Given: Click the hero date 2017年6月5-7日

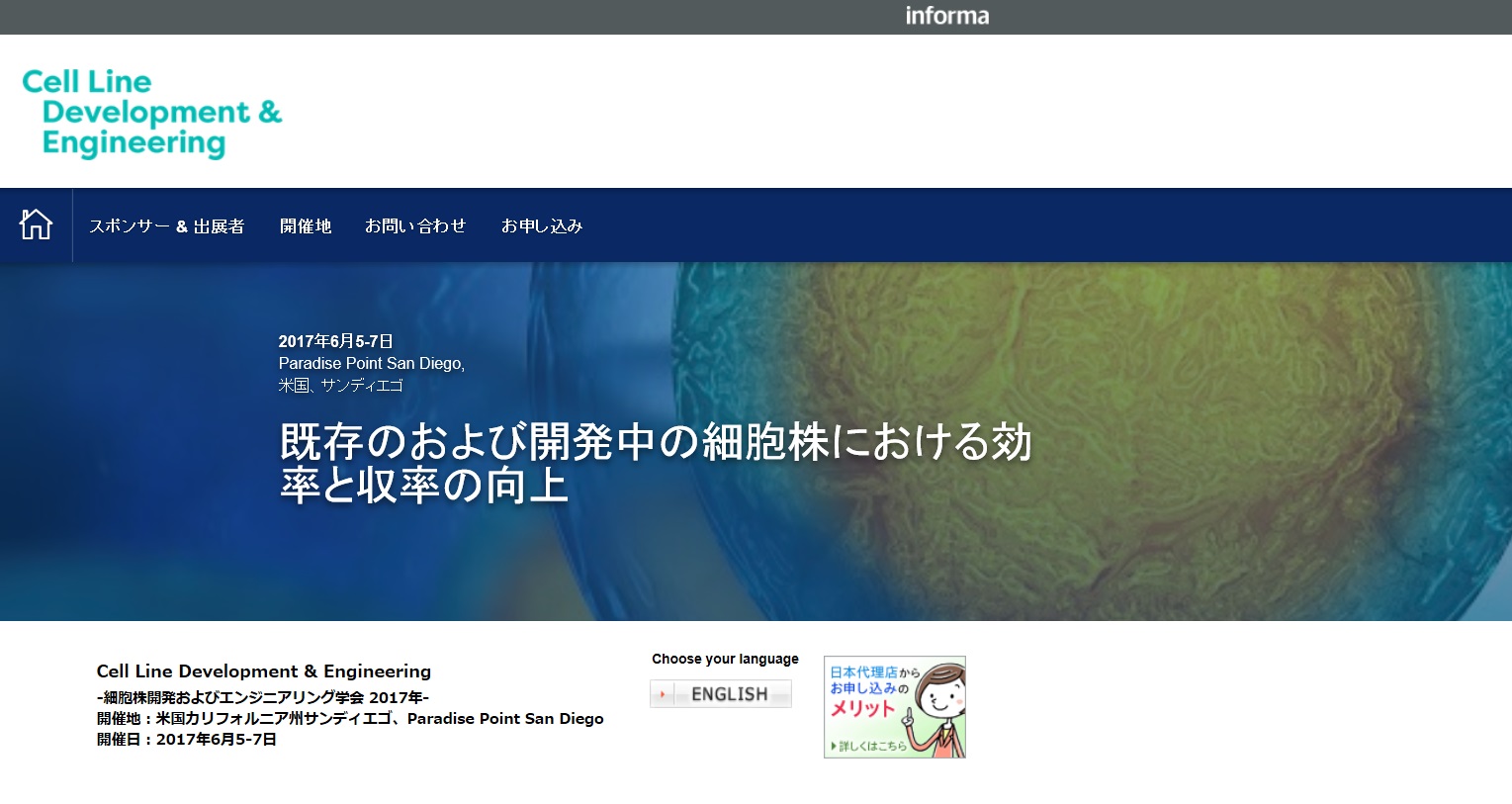Looking at the screenshot, I should coord(336,341).
